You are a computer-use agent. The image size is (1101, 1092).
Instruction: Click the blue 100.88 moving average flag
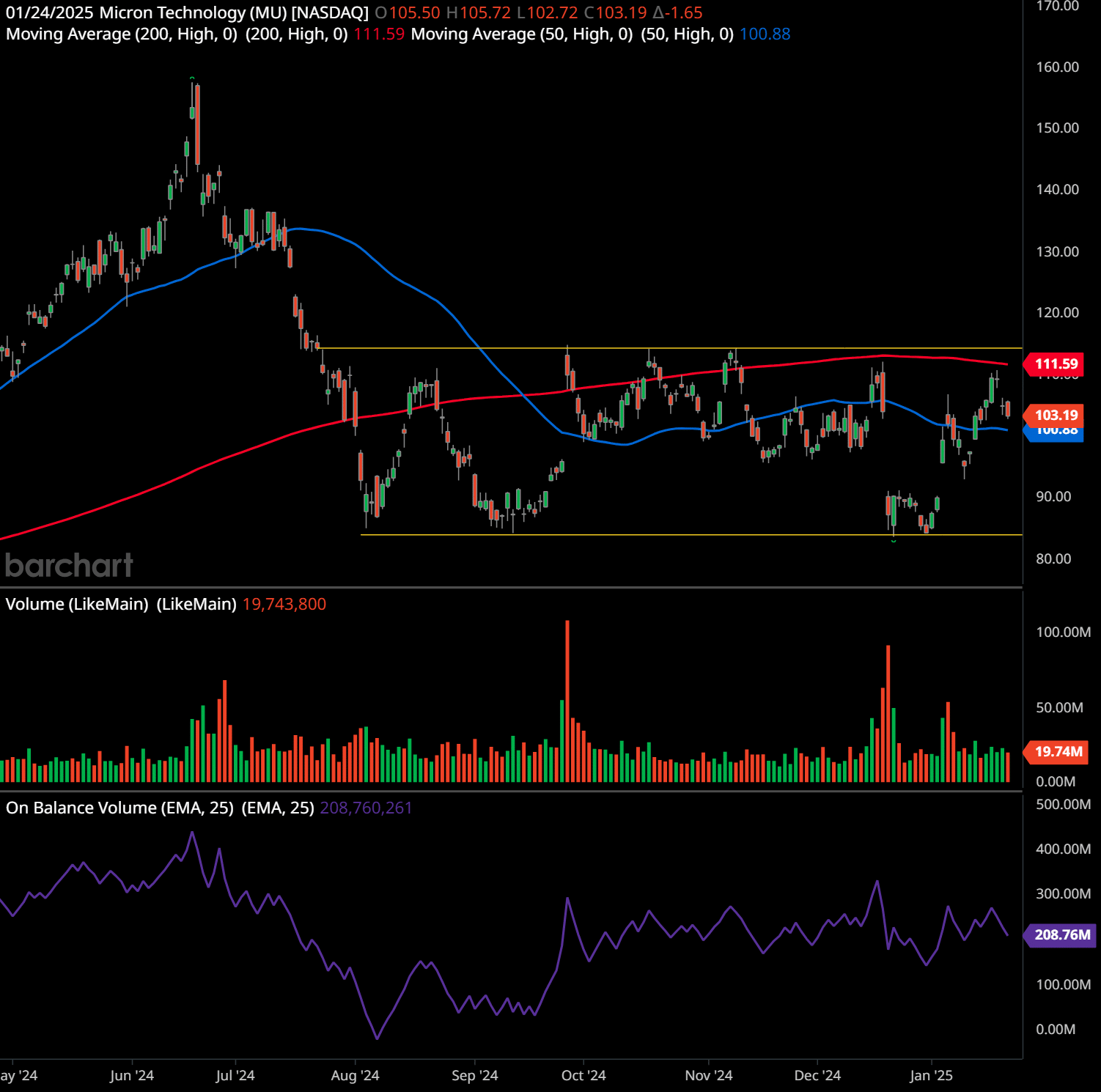pyautogui.click(x=1056, y=433)
